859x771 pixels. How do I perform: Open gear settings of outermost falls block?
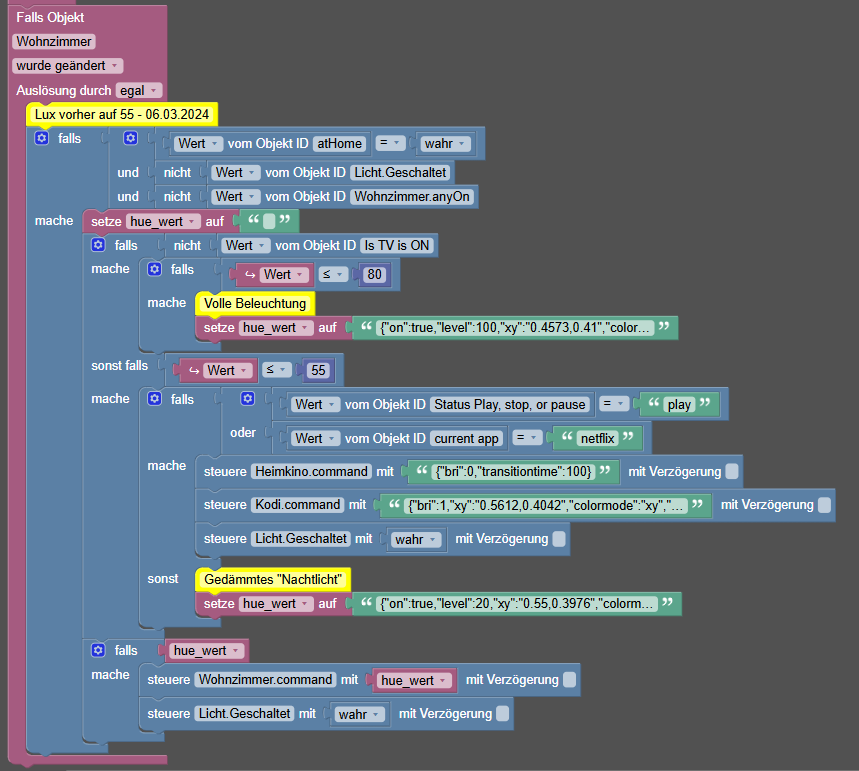tap(42, 138)
